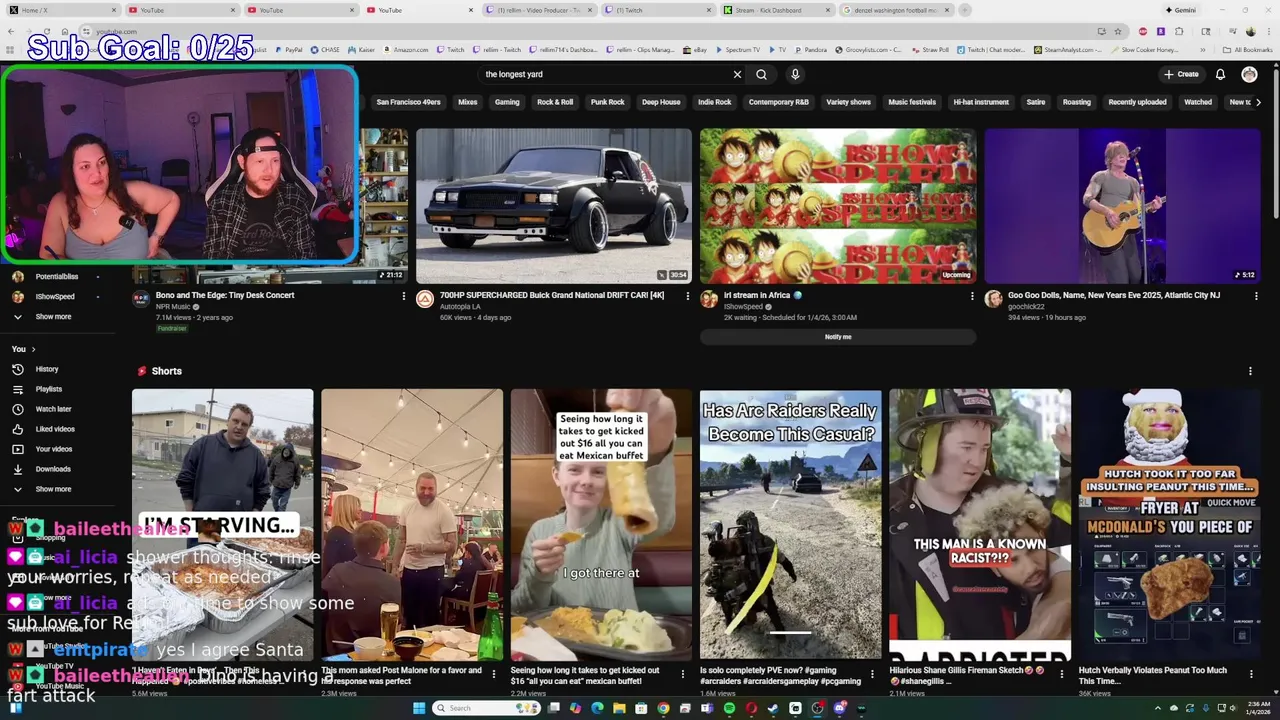Screen dimensions: 1280x720
Task: Switch to the Twitch browser tab
Action: [660, 10]
